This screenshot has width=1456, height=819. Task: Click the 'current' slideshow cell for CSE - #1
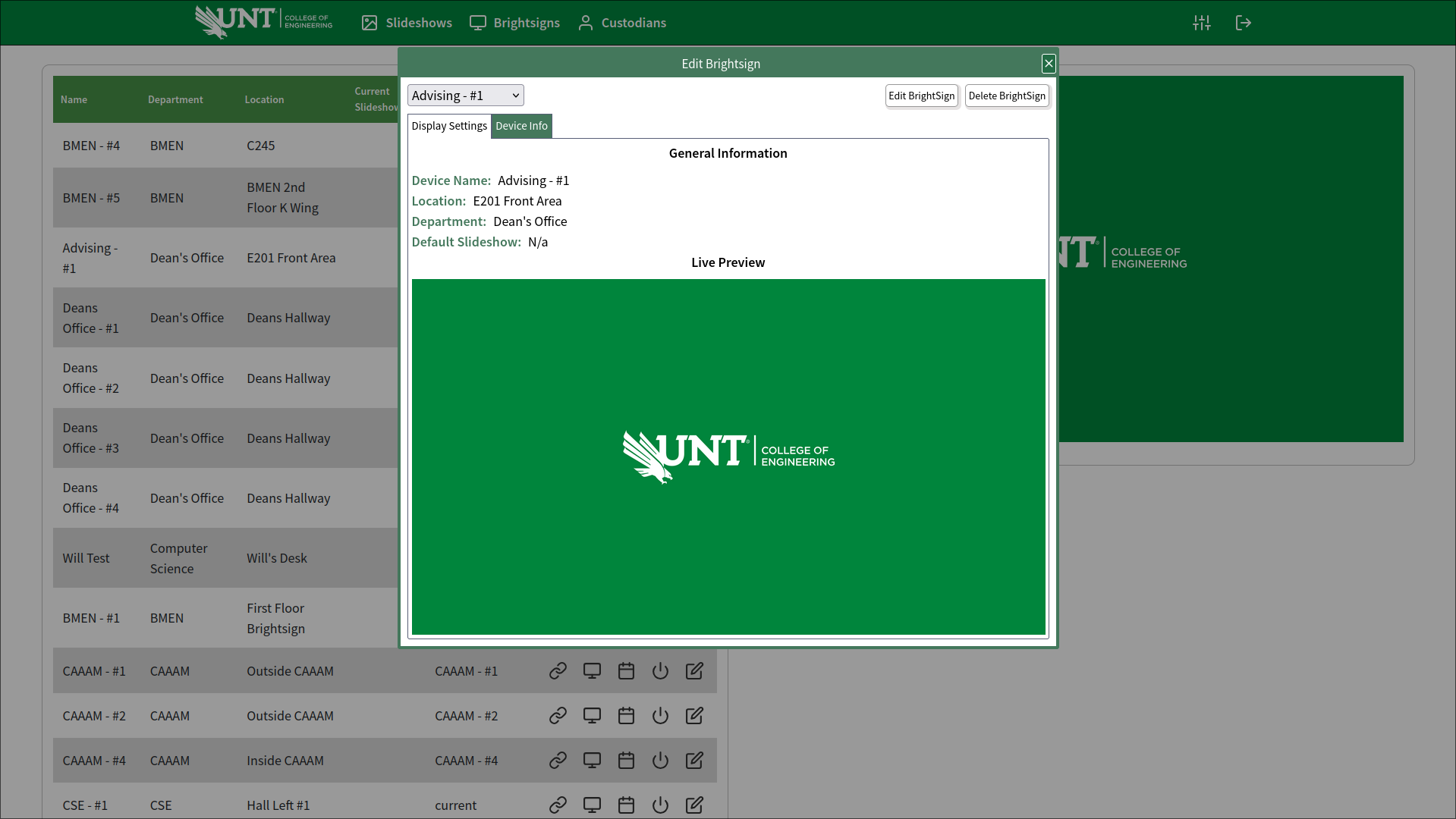point(455,805)
